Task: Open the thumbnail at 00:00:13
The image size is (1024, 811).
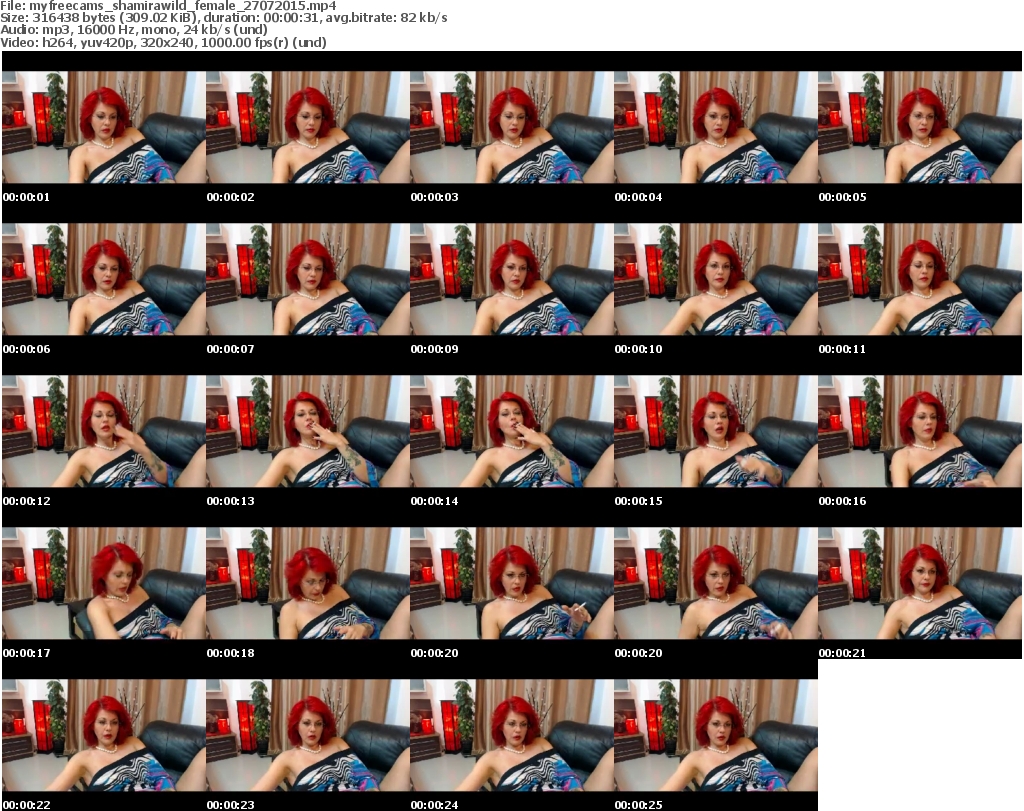Action: (308, 432)
